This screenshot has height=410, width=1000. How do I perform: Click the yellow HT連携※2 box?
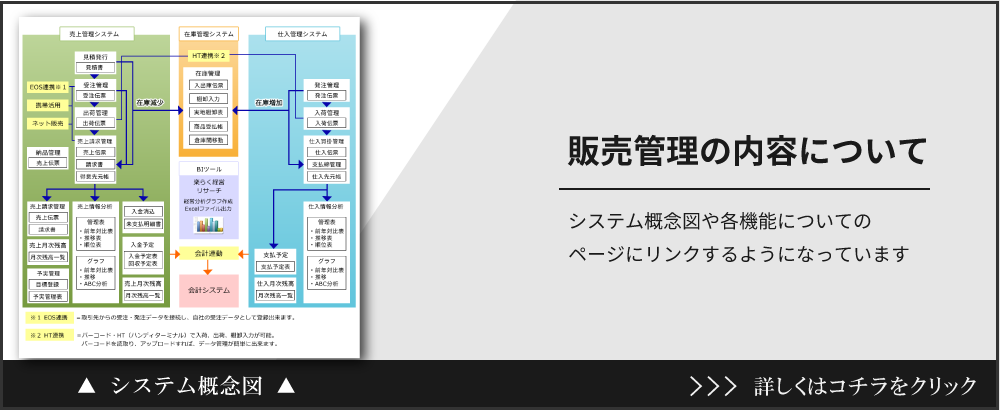[209, 55]
